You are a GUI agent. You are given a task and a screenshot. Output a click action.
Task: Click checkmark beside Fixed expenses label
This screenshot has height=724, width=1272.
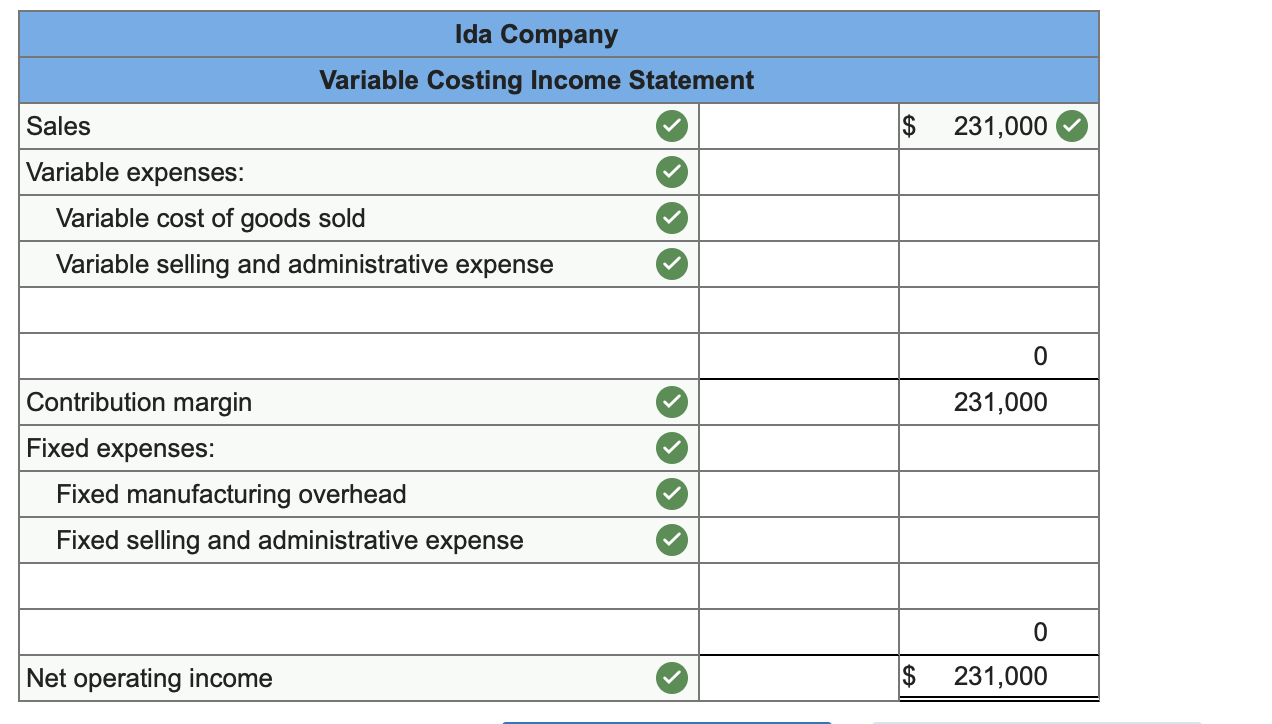tap(672, 449)
